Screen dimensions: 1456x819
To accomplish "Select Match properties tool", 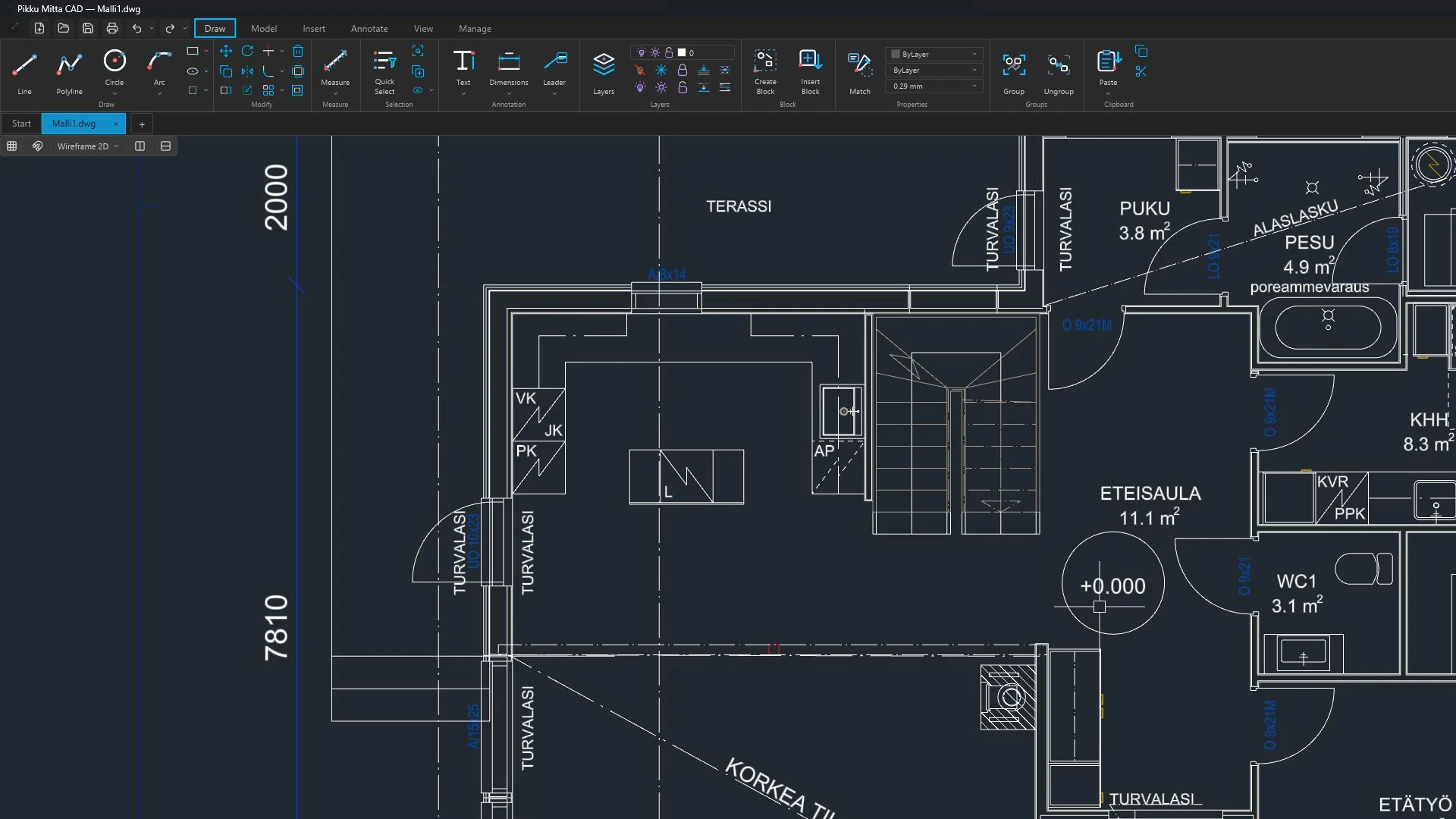I will point(860,73).
